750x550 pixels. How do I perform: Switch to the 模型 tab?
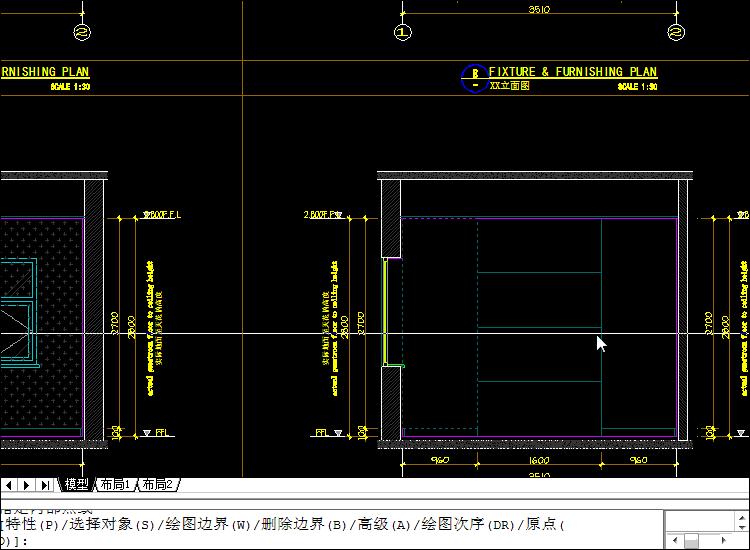77,484
